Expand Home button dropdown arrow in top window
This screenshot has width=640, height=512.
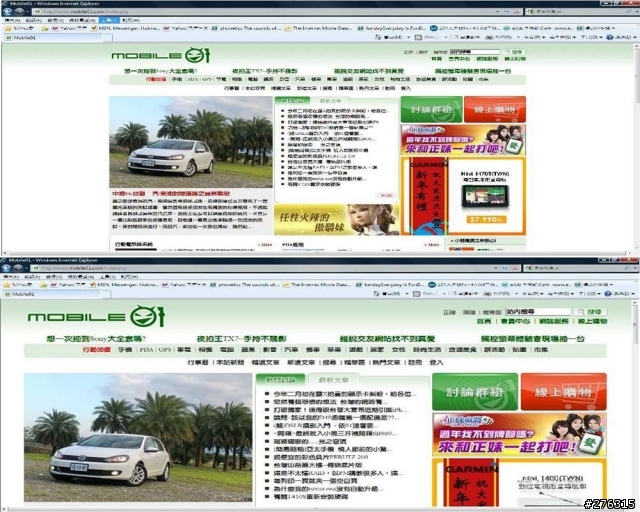pos(407,37)
